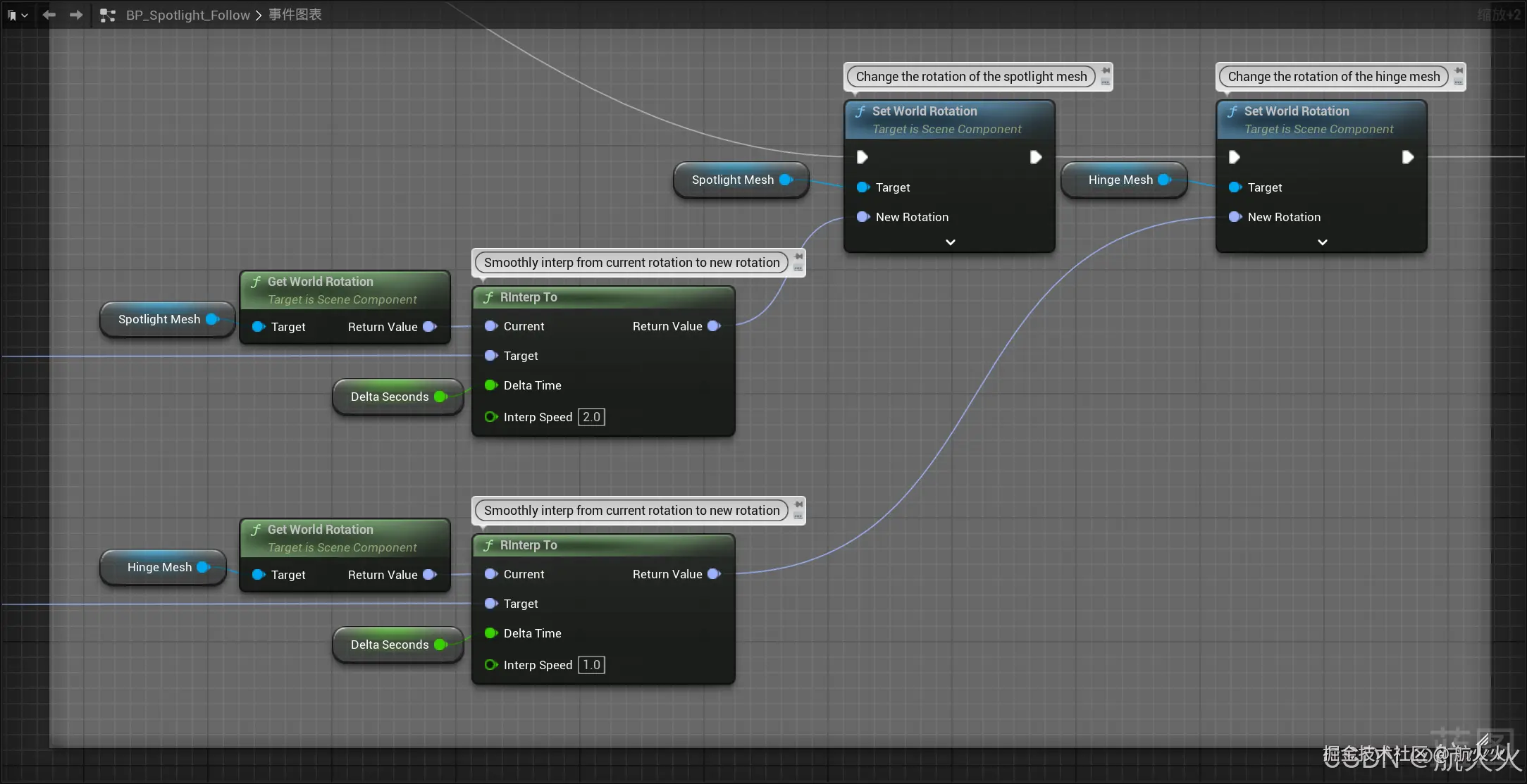The height and width of the screenshot is (784, 1527).
Task: Click input exec pin on spotlight Set World Rotation
Action: (862, 157)
